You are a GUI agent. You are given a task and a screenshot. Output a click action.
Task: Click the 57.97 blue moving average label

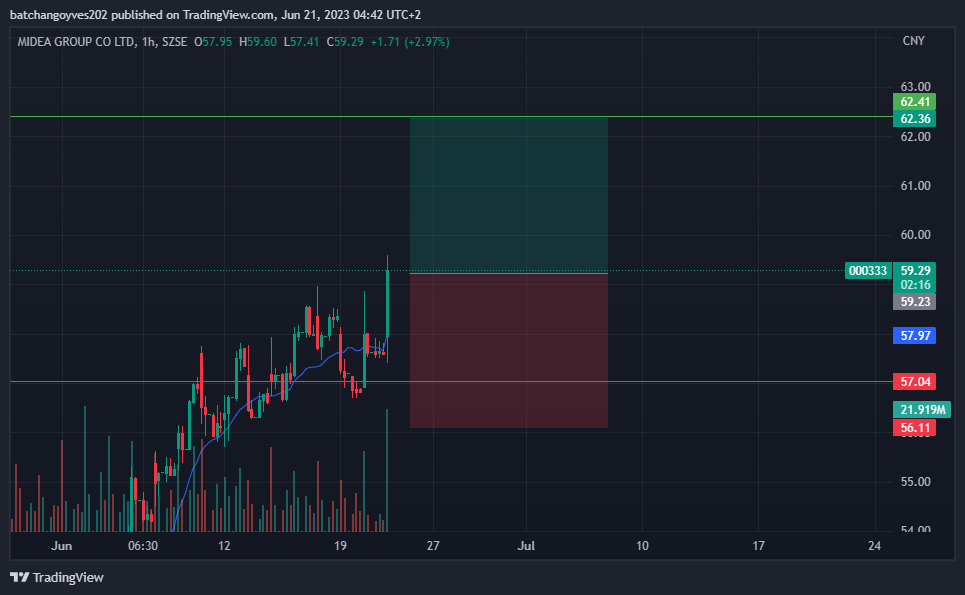915,335
